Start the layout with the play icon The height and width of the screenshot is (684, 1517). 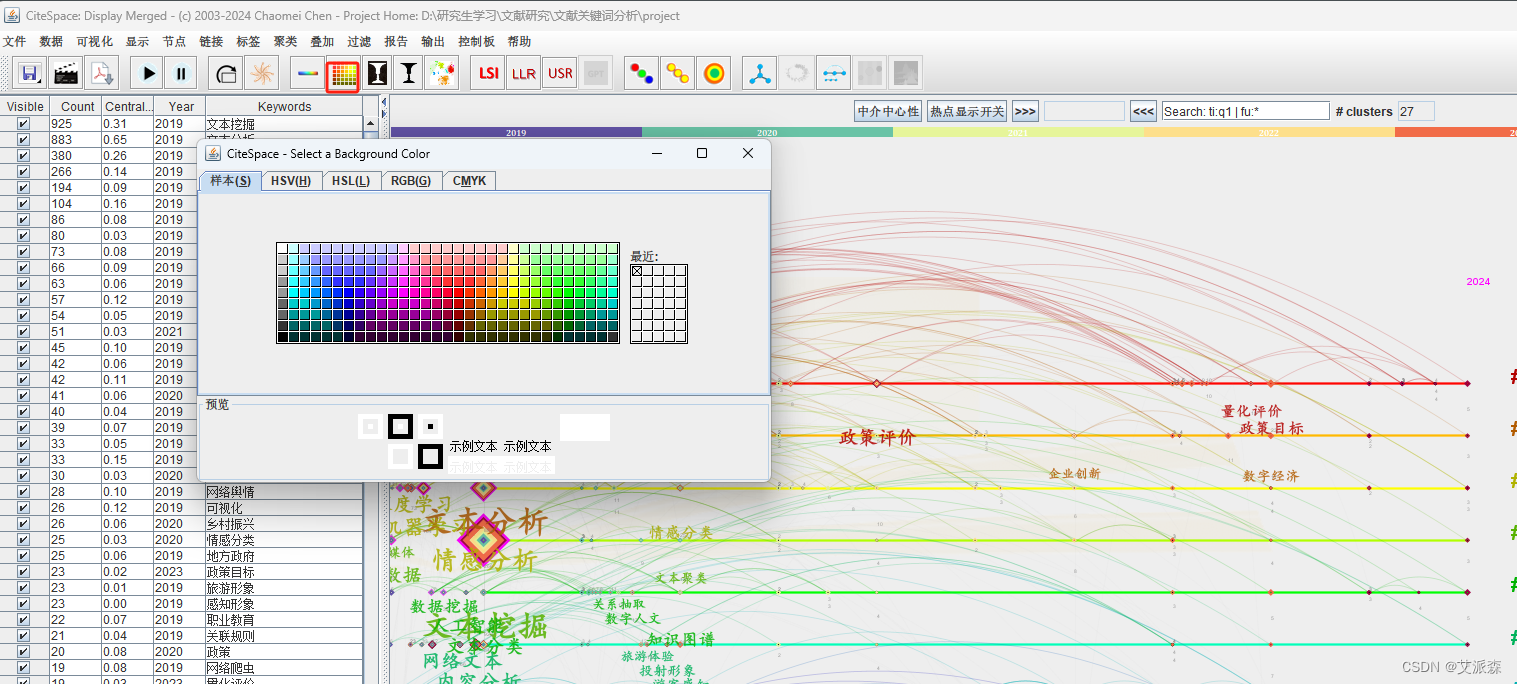click(149, 73)
